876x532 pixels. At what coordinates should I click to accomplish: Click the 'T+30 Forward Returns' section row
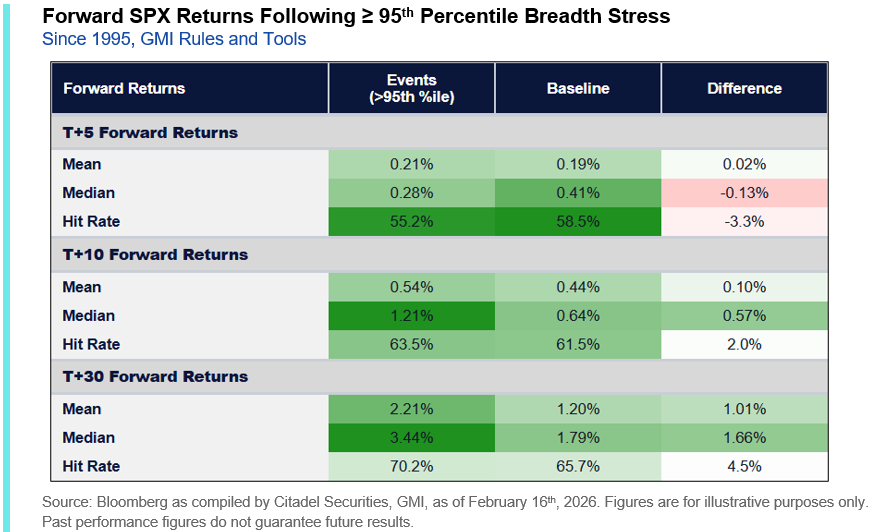pos(155,377)
